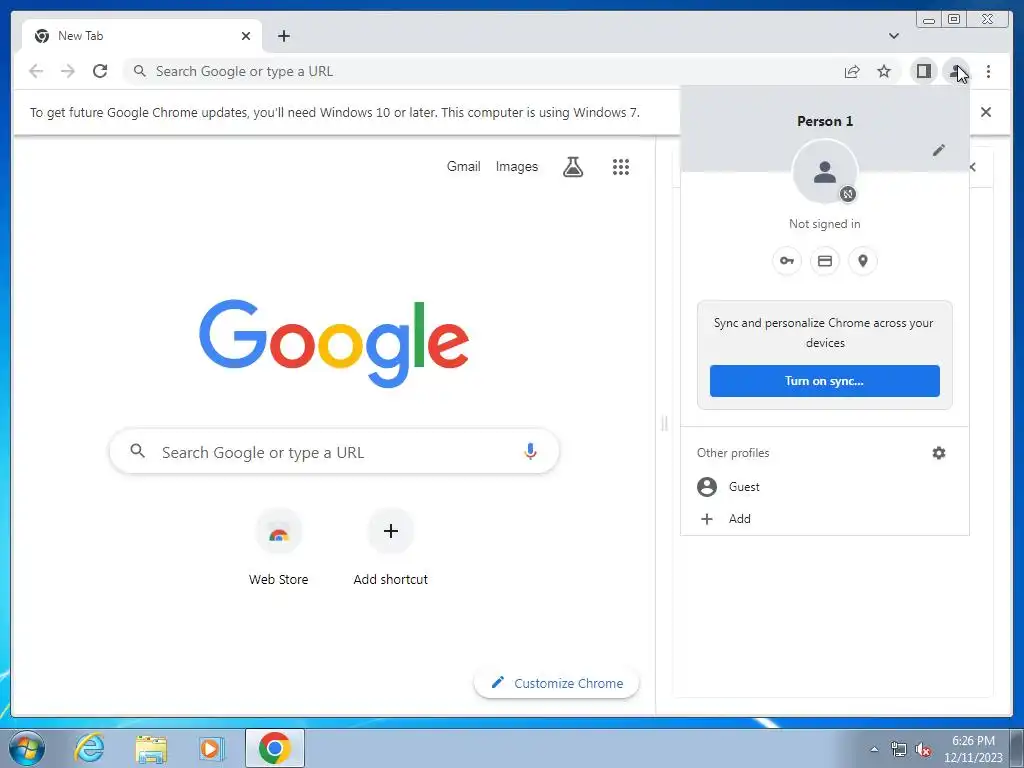Reload the current page
Screen dimensions: 1024x768
(100, 71)
